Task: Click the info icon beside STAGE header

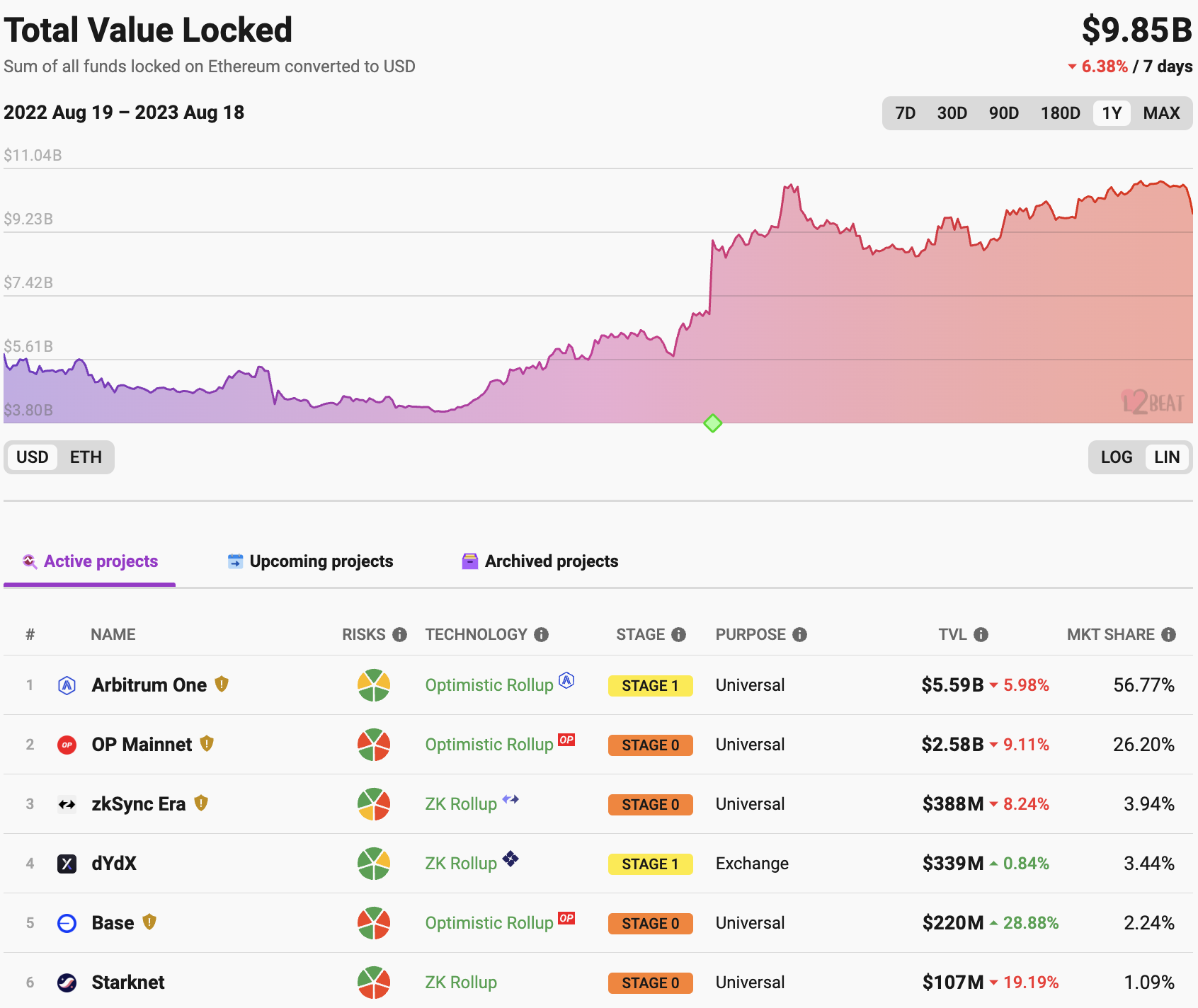Action: pyautogui.click(x=679, y=635)
